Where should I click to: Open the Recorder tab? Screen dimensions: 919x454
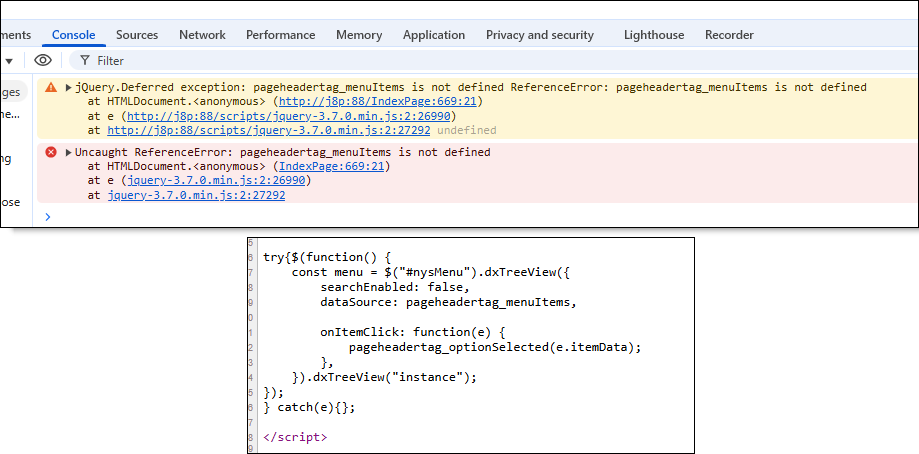coord(729,35)
